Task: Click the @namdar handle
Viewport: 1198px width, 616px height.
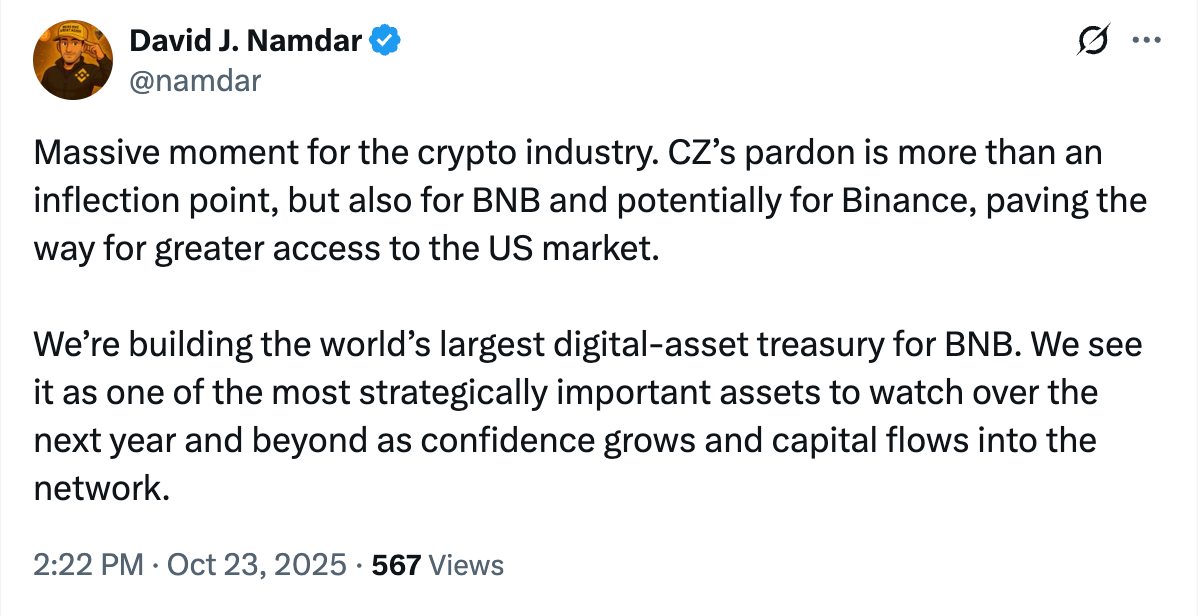Action: click(x=196, y=80)
